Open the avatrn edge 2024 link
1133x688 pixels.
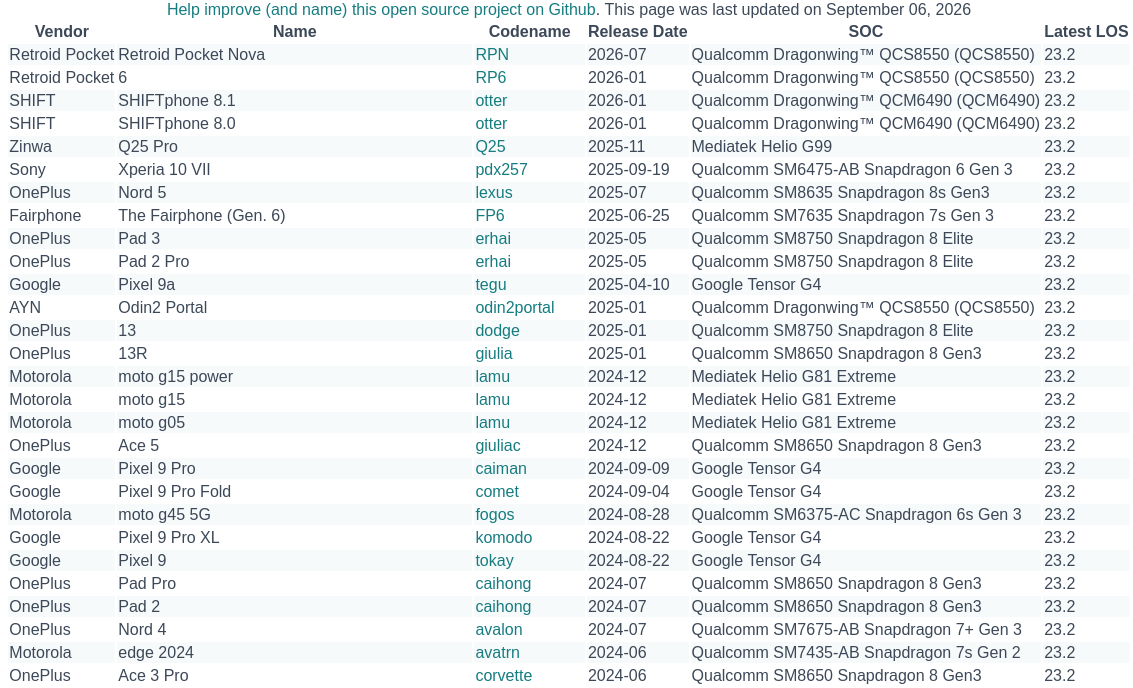(x=498, y=653)
